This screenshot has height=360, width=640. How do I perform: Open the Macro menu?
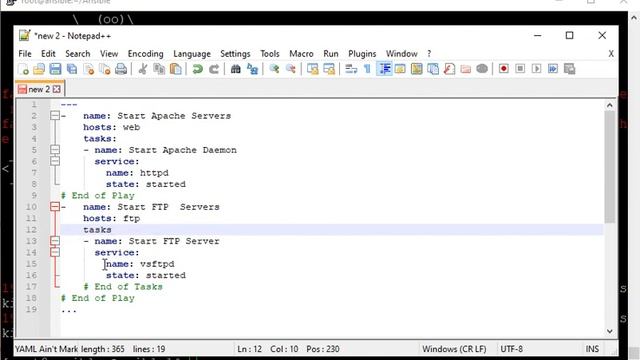[301, 54]
